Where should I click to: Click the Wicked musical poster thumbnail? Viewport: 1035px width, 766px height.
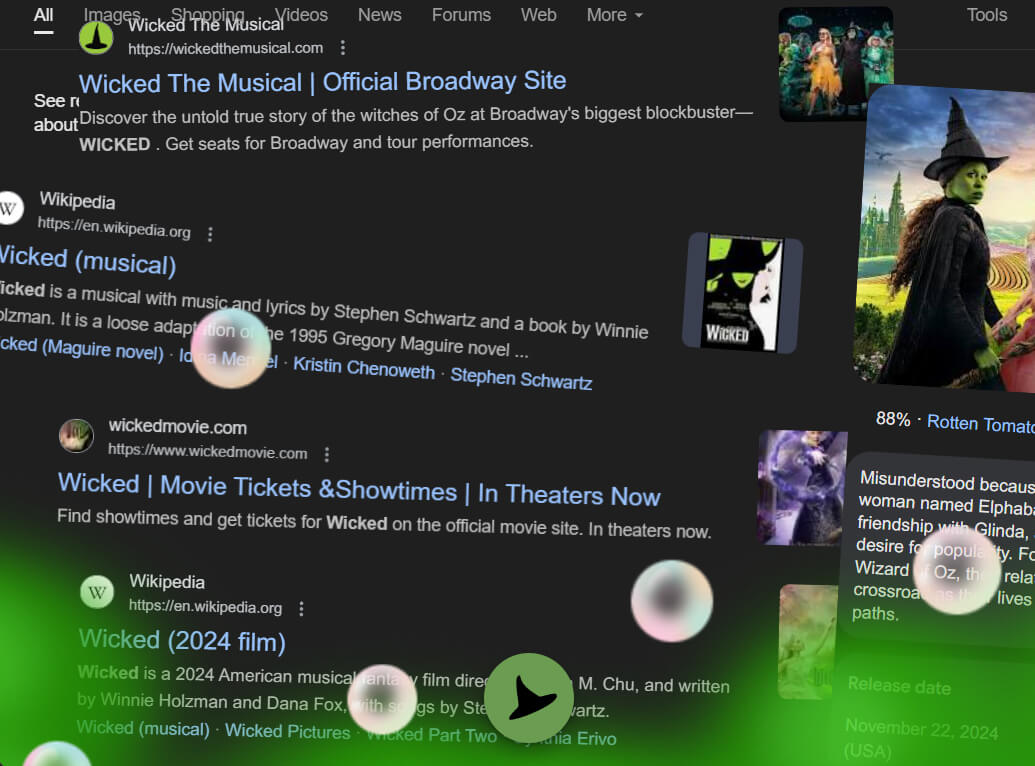click(x=740, y=291)
